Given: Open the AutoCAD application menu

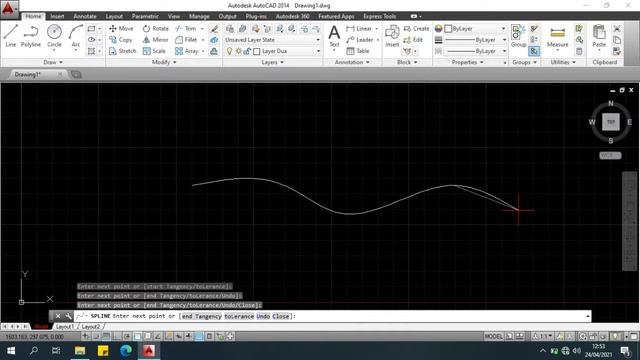Looking at the screenshot, I should (x=9, y=9).
